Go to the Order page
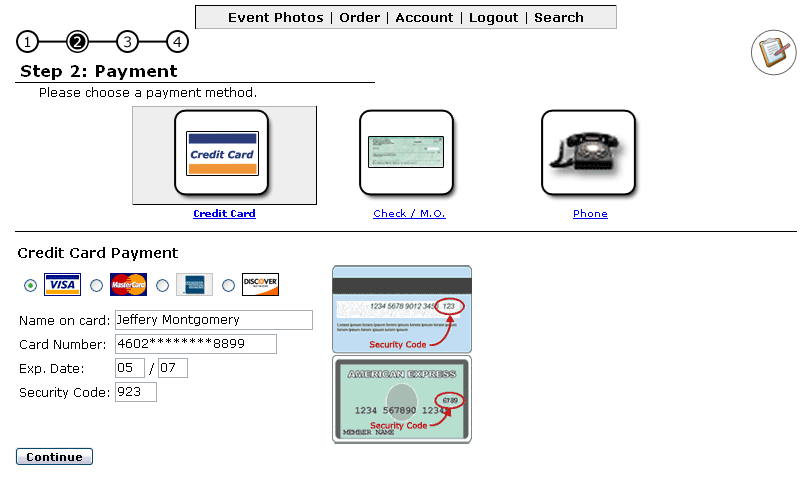This screenshot has height=483, width=812. 359,18
